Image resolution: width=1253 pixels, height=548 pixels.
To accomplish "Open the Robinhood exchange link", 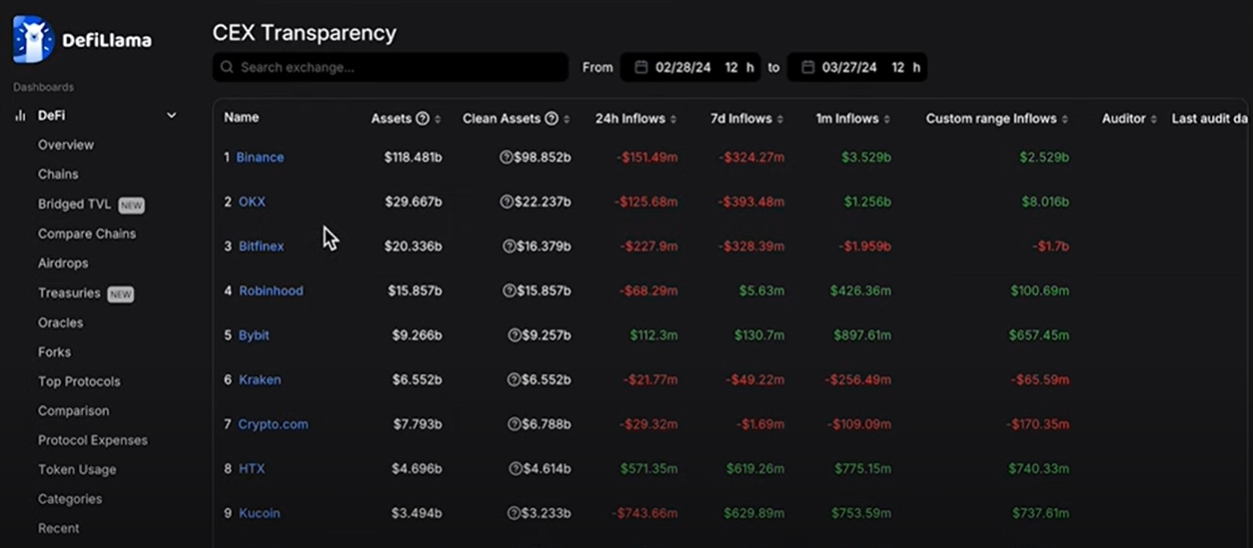I will [271, 291].
